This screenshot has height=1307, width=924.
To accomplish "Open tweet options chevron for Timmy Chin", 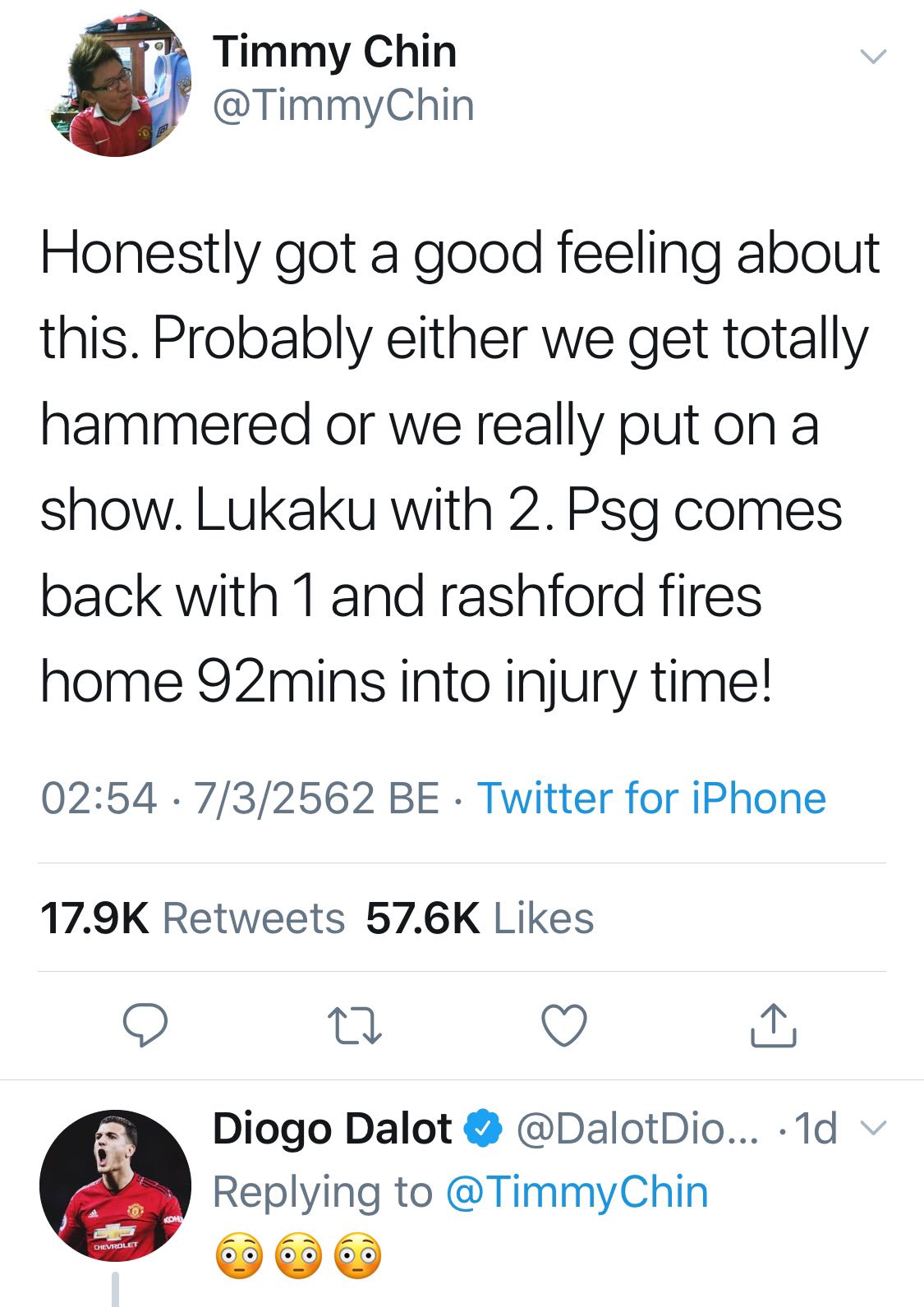I will 873,57.
